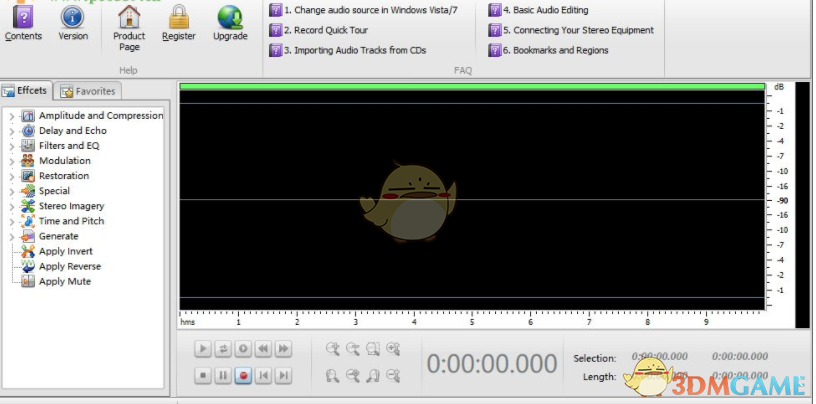Screen dimensions: 816x404
Task: Select the Modulation effect category
Action: pyautogui.click(x=65, y=161)
